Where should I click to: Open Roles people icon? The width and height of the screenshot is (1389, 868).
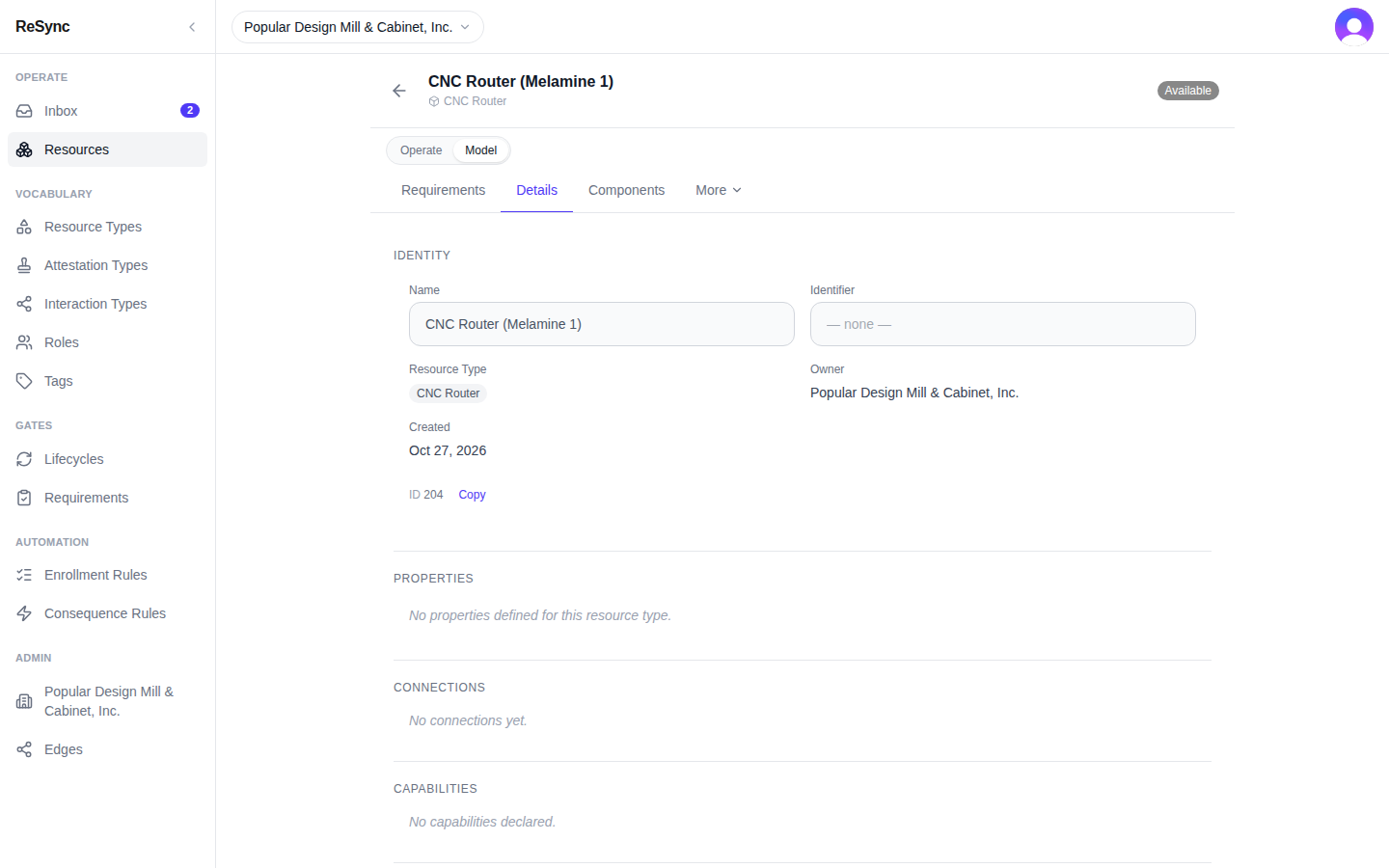(x=24, y=342)
